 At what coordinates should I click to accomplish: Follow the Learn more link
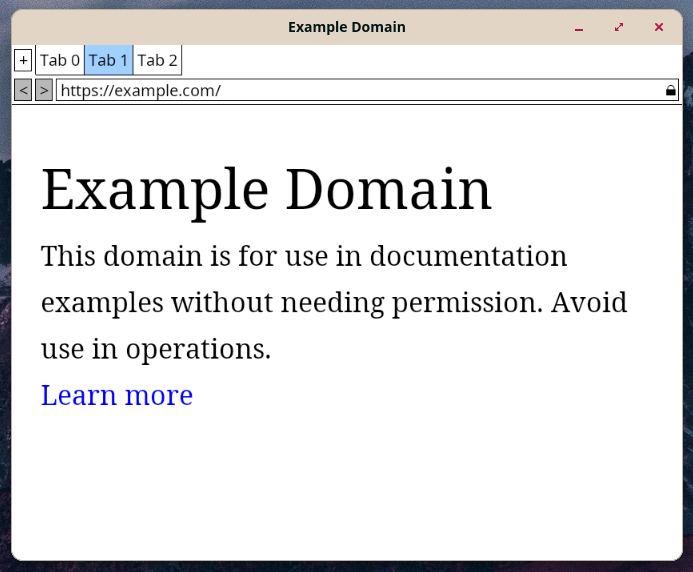tap(117, 395)
